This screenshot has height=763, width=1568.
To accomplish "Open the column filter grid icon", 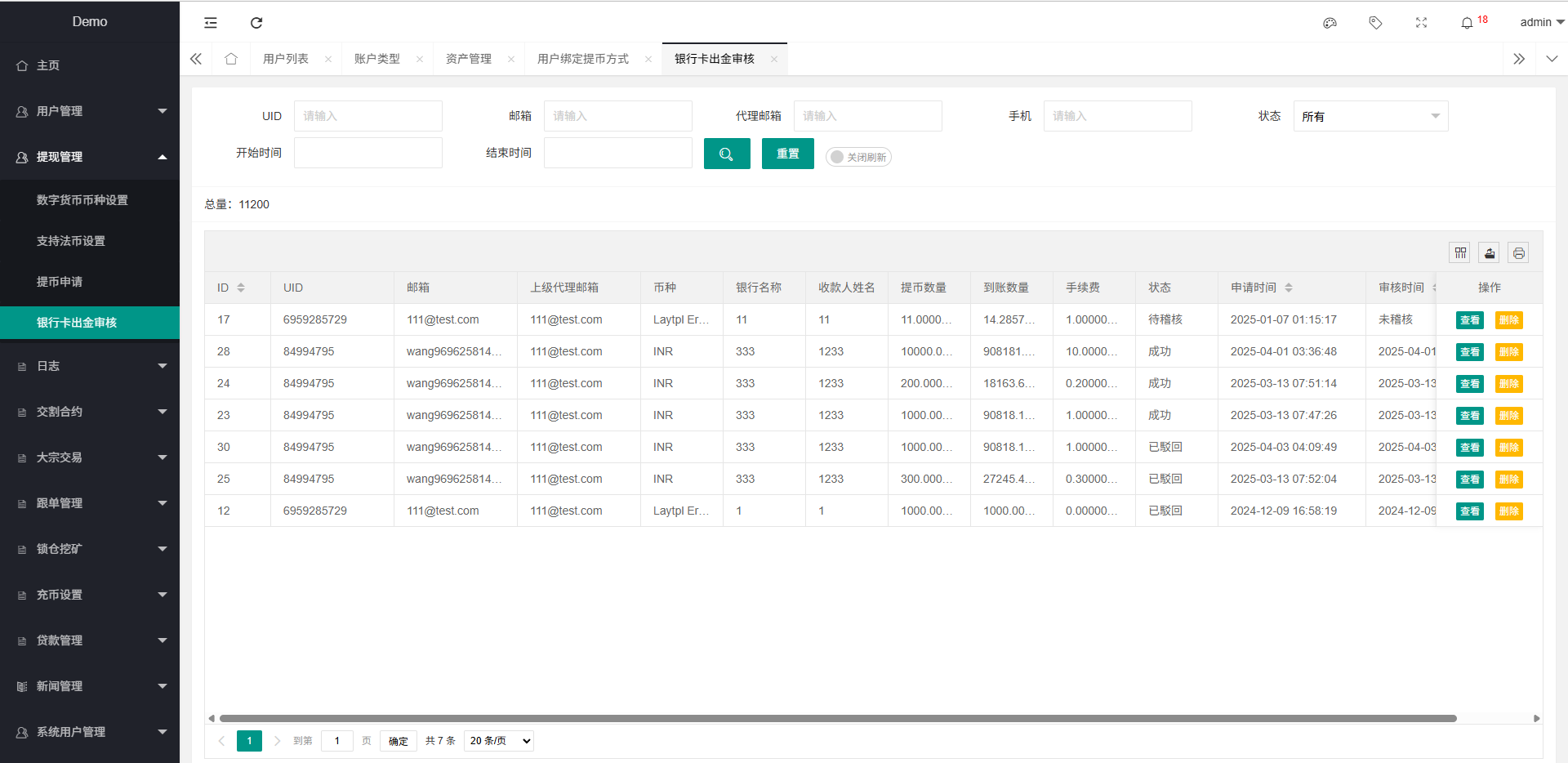I will pyautogui.click(x=1460, y=253).
